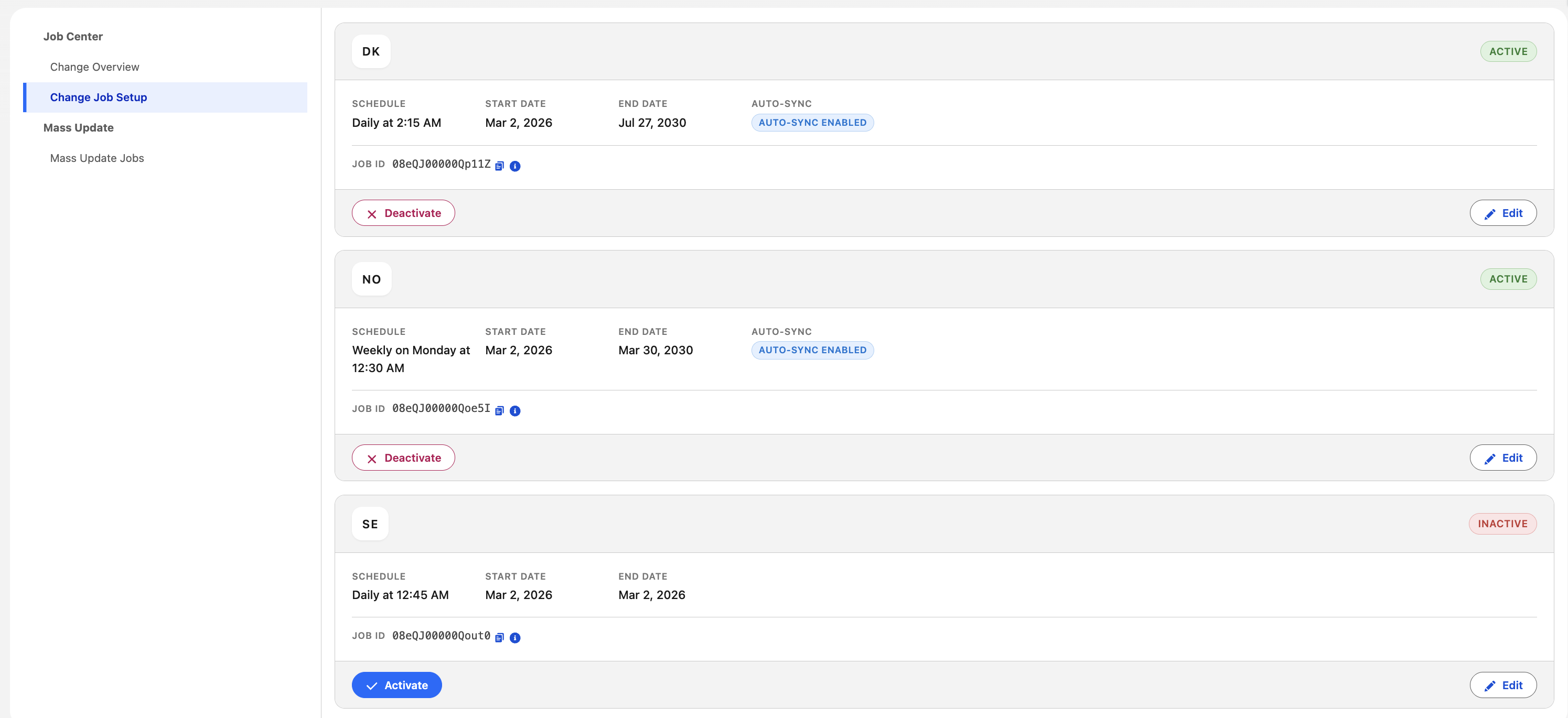Deactivate the DK job
This screenshot has height=718, width=1568.
403,213
